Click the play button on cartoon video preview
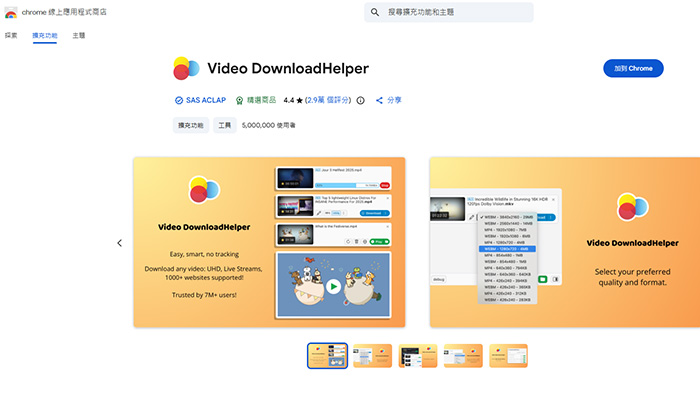The image size is (700, 398). [333, 286]
